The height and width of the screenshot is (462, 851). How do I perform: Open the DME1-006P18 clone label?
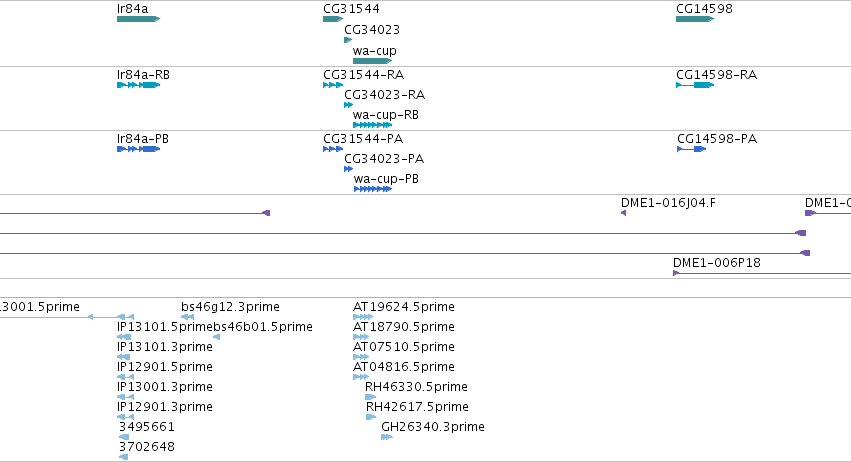click(716, 263)
